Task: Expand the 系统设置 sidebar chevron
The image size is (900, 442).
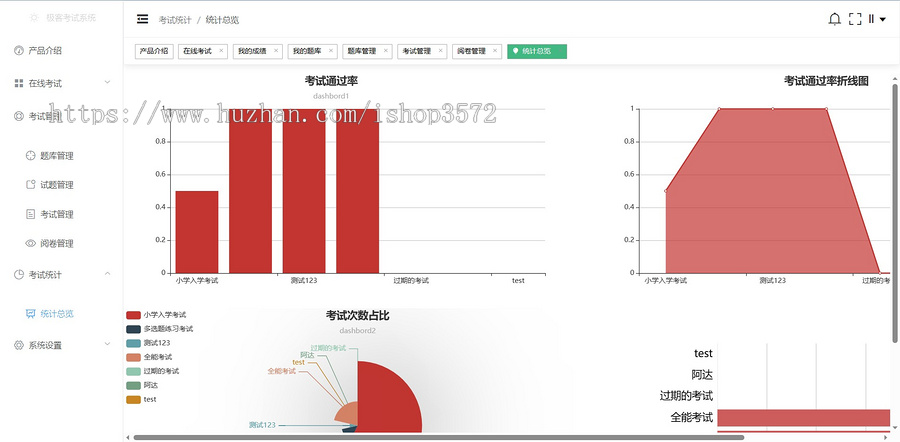Action: 107,344
